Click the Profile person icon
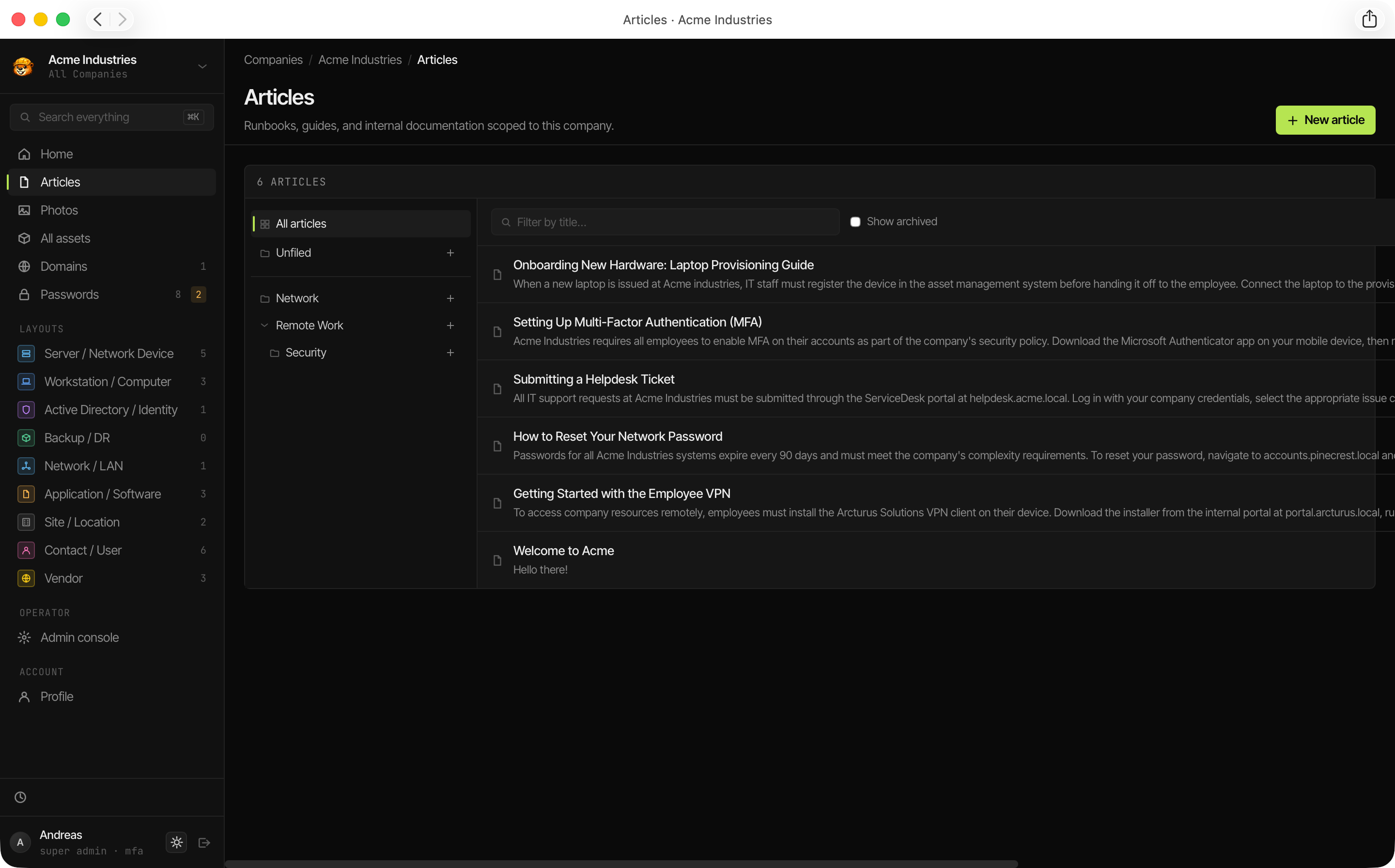This screenshot has height=868, width=1395. tap(24, 697)
